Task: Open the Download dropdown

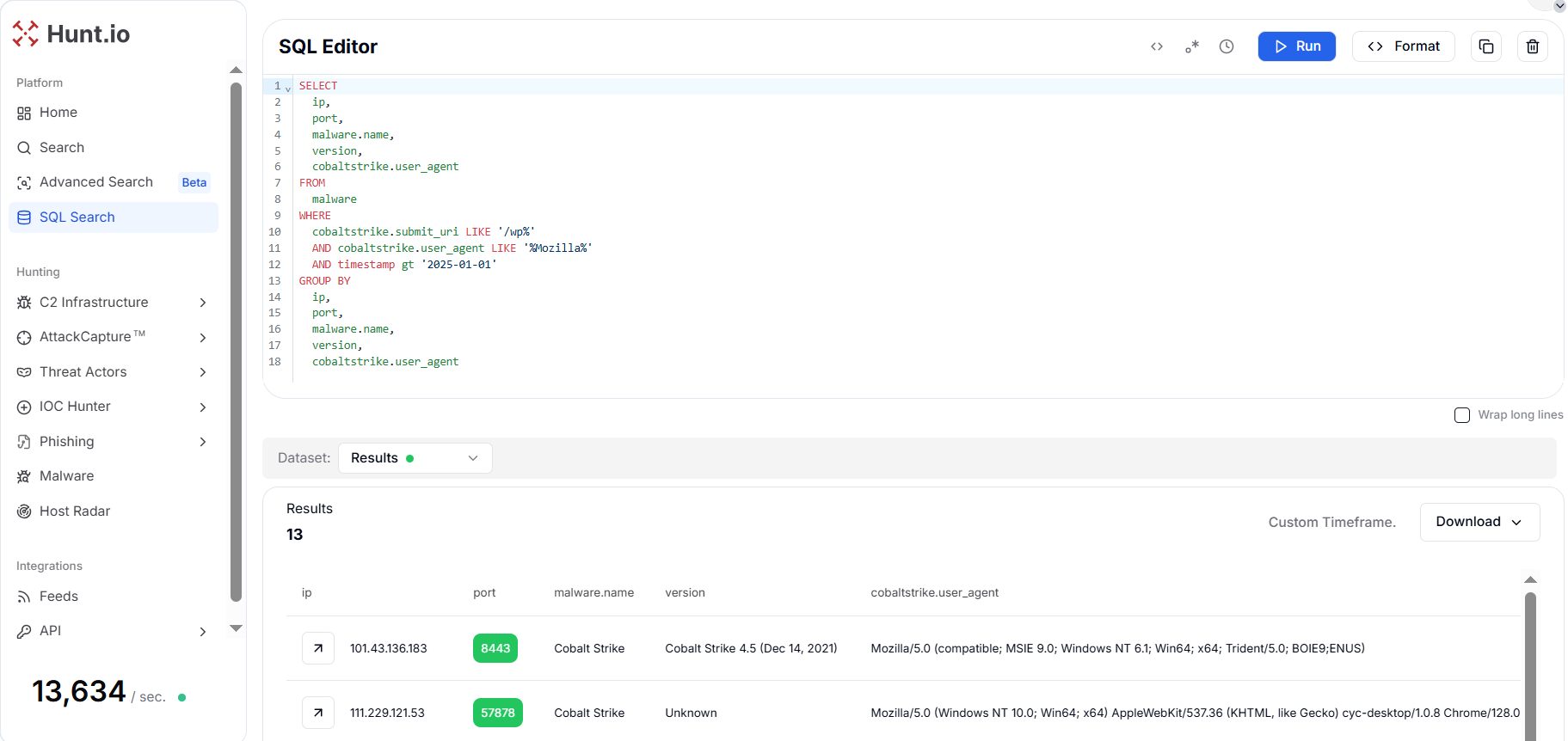Action: click(x=1479, y=522)
